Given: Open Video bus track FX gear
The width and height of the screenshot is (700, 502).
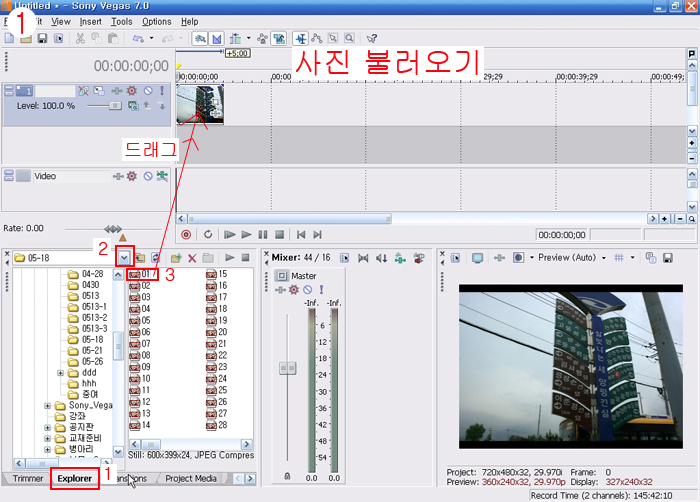Looking at the screenshot, I should pos(132,176).
